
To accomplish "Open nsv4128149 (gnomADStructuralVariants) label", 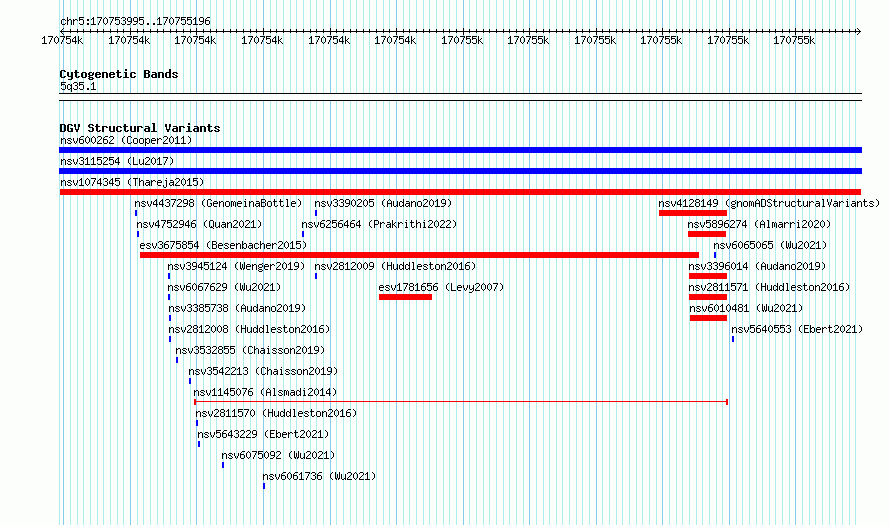I will (x=769, y=203).
